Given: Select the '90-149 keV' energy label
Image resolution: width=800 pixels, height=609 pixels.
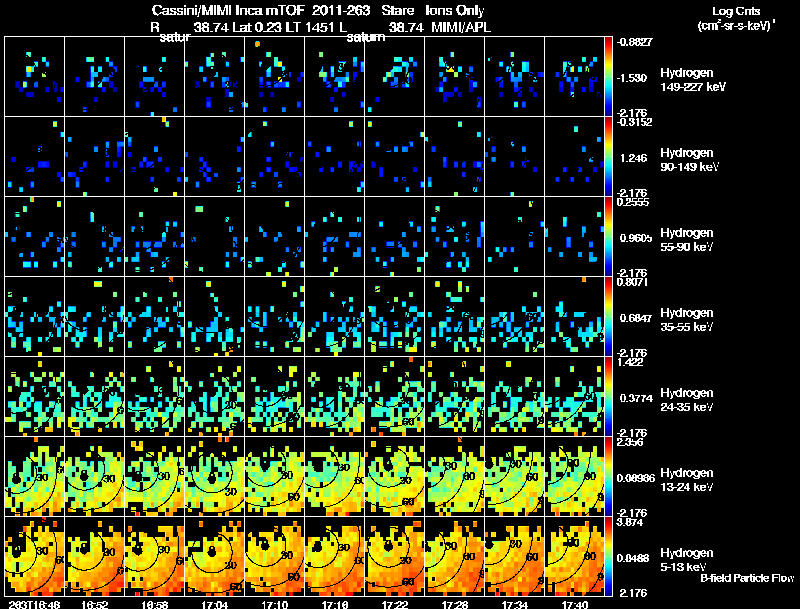Looking at the screenshot, I should pyautogui.click(x=689, y=167).
